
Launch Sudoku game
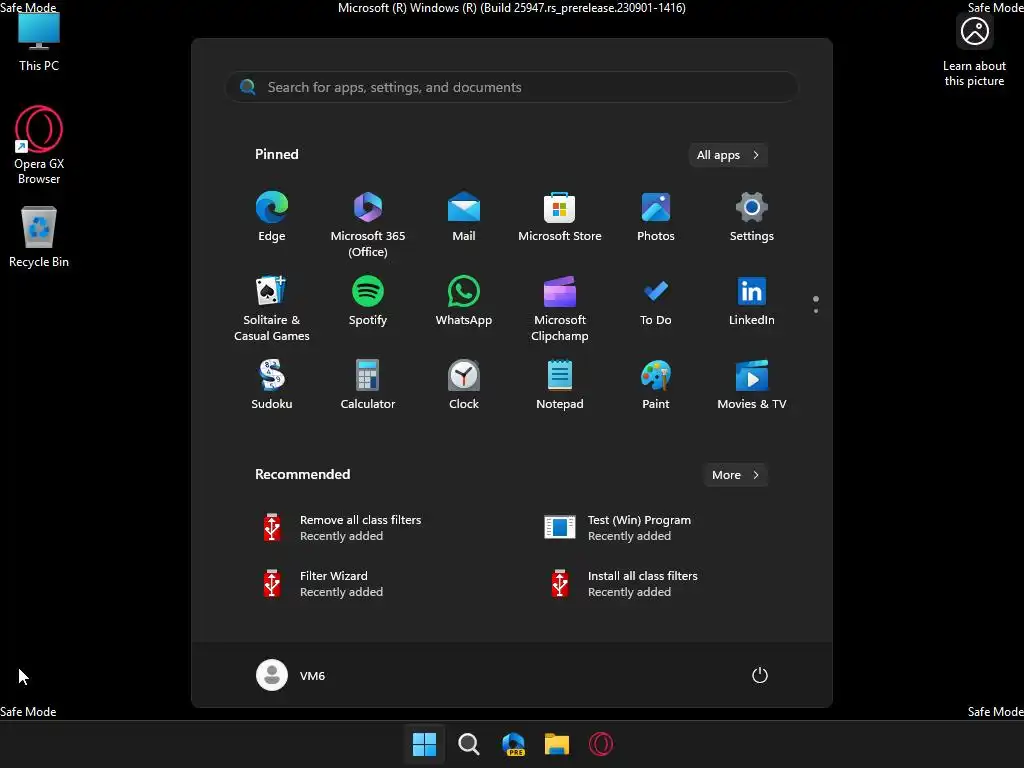coord(272,385)
